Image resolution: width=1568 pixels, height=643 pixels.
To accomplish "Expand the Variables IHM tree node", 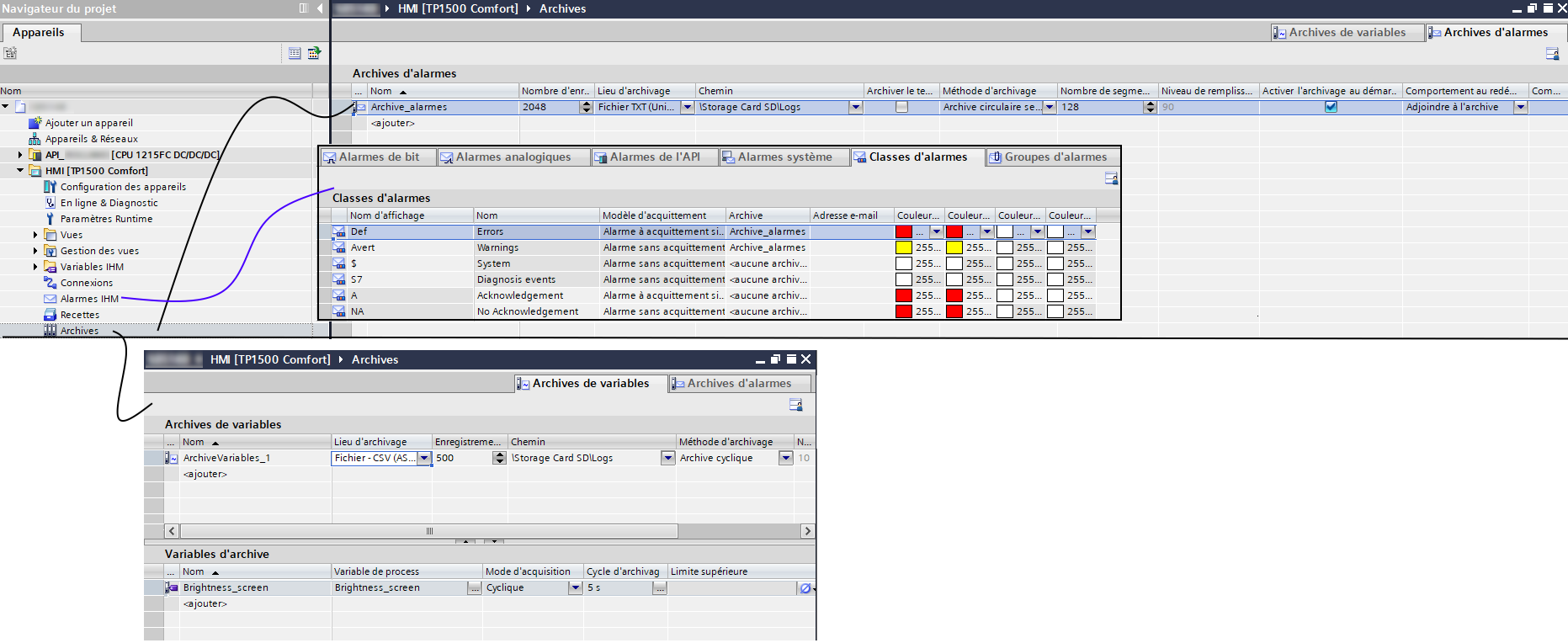I will click(x=35, y=267).
